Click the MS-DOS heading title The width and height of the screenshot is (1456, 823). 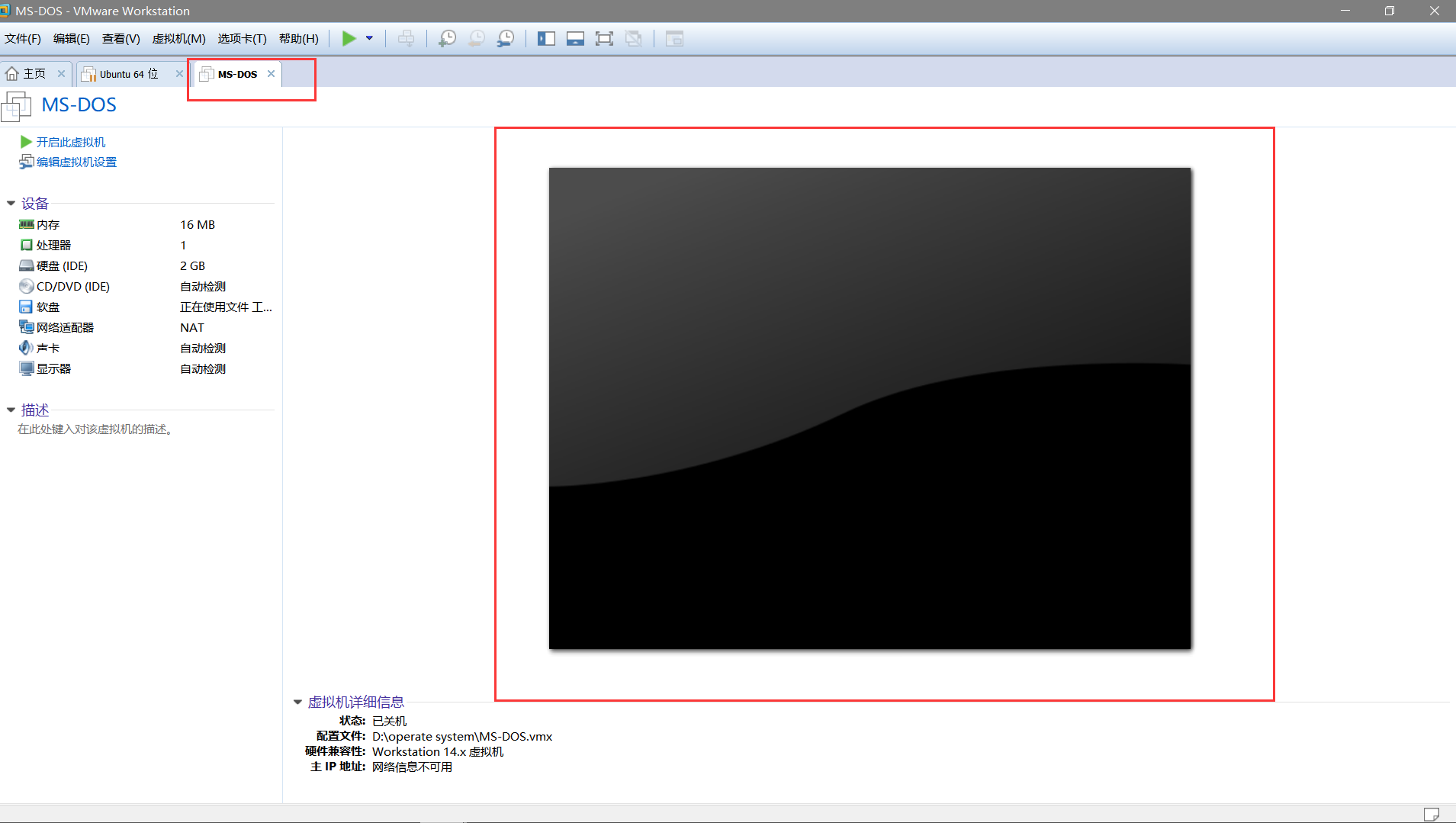79,104
